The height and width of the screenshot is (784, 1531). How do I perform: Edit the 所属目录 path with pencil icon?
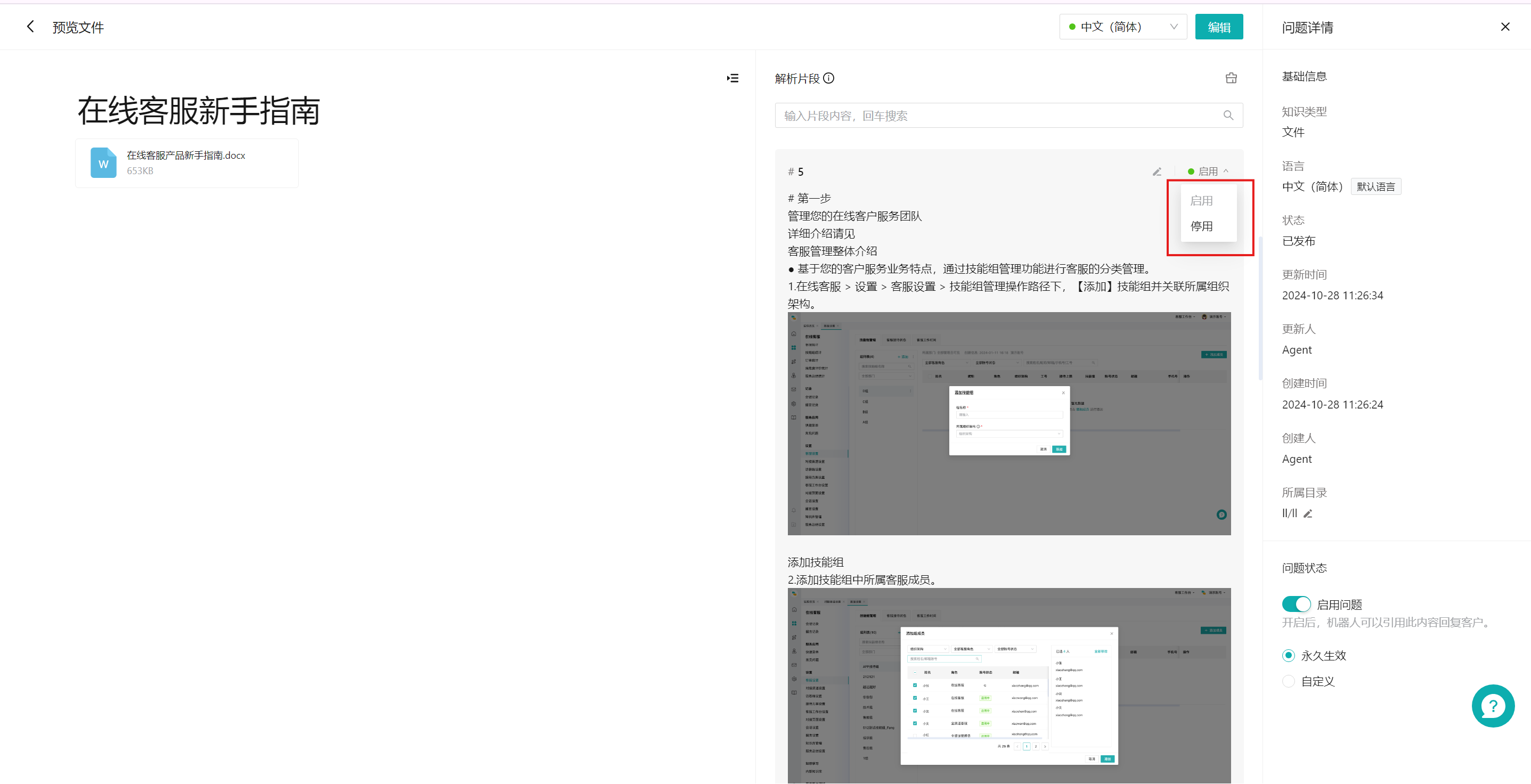(x=1308, y=513)
